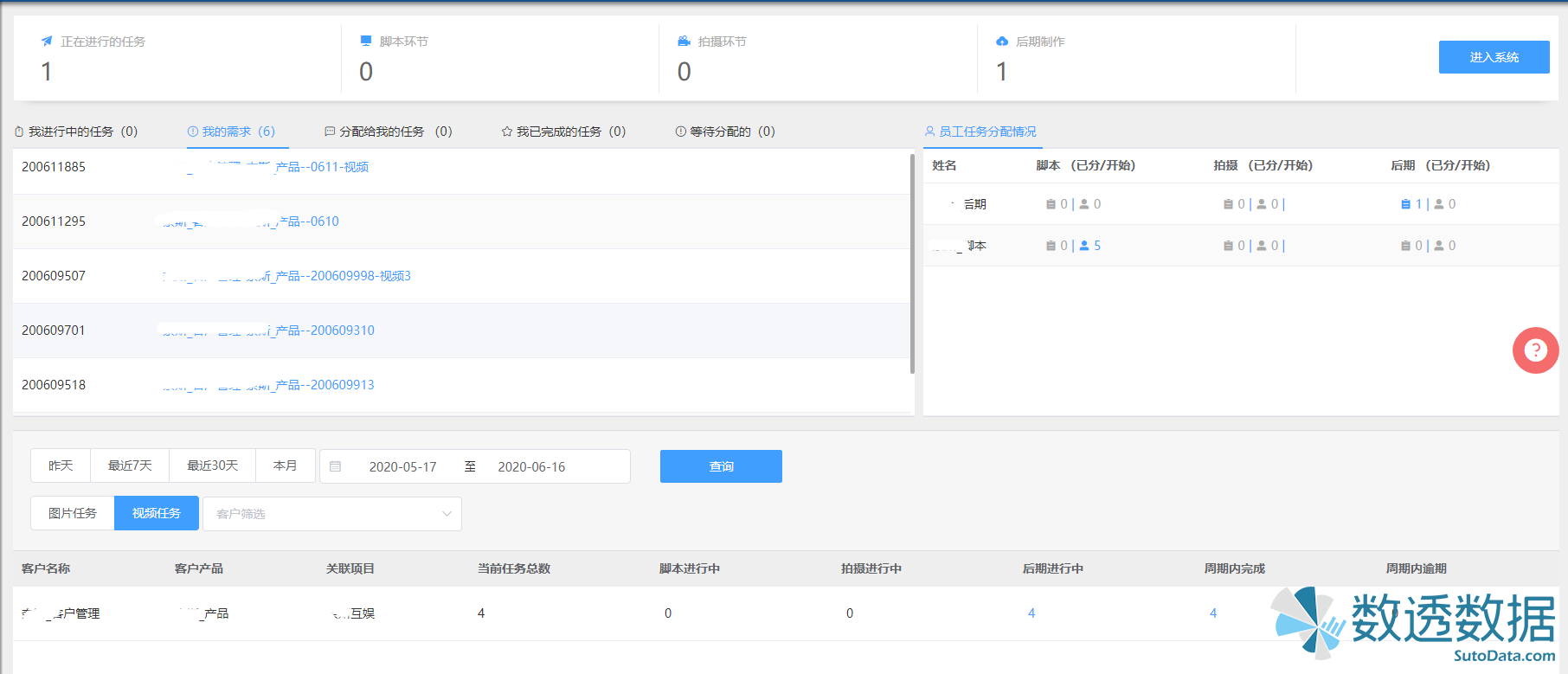Click the blue person icon in 脚本 row
Viewport: 1568px width, 674px height.
point(1084,246)
